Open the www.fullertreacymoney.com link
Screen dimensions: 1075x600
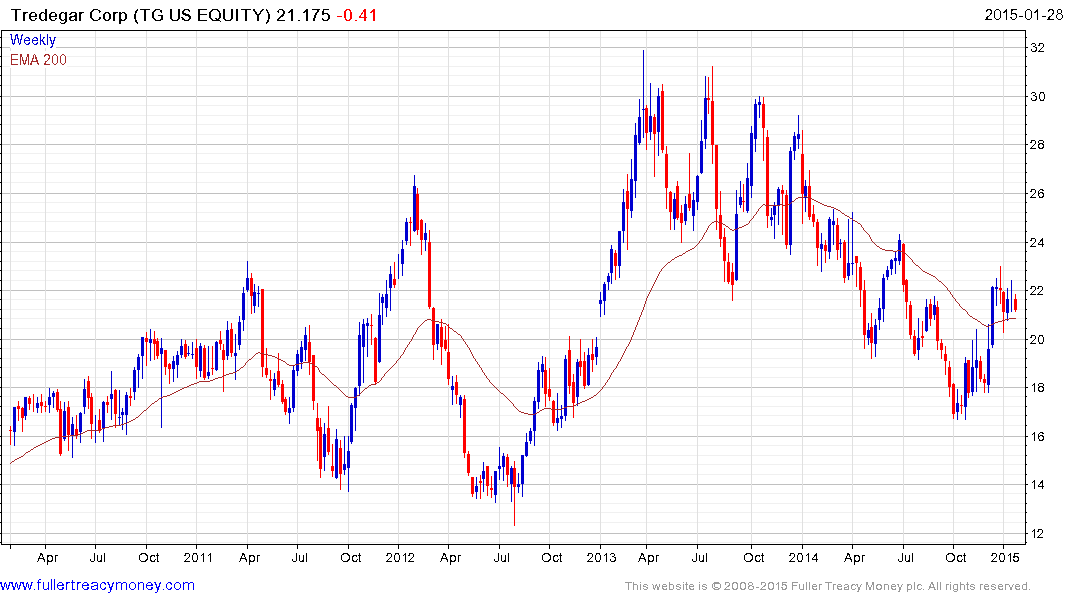coord(97,585)
